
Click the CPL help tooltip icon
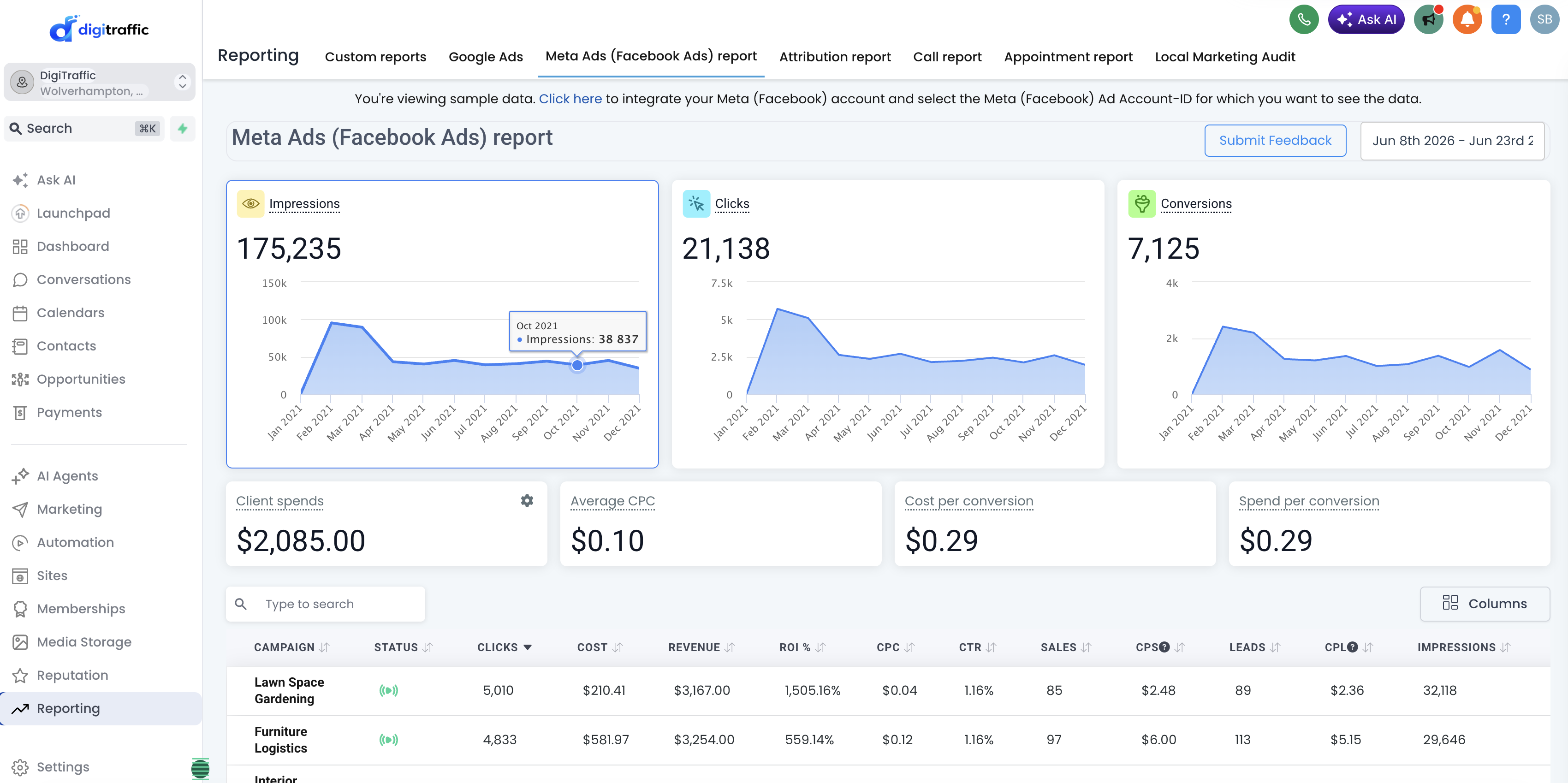1353,647
